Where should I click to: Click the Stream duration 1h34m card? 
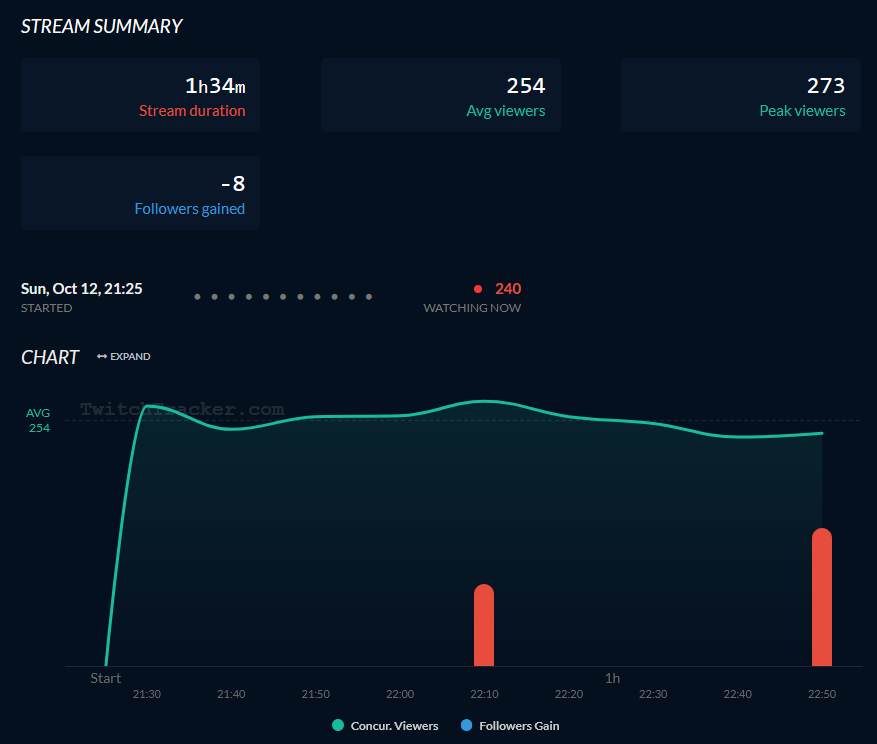[140, 95]
